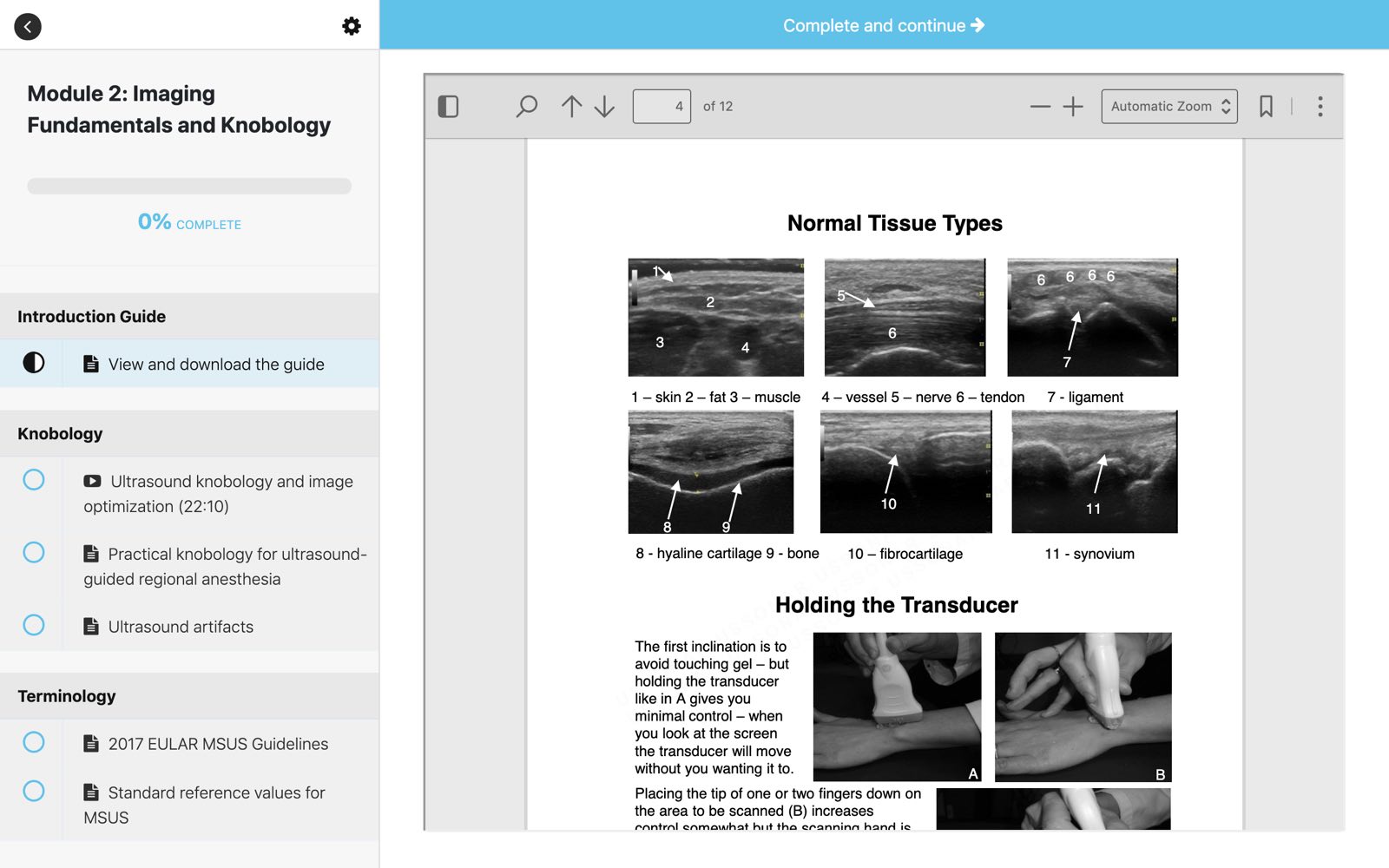Image resolution: width=1389 pixels, height=868 pixels.
Task: Open the PDF tools three-dot menu
Action: point(1320,107)
